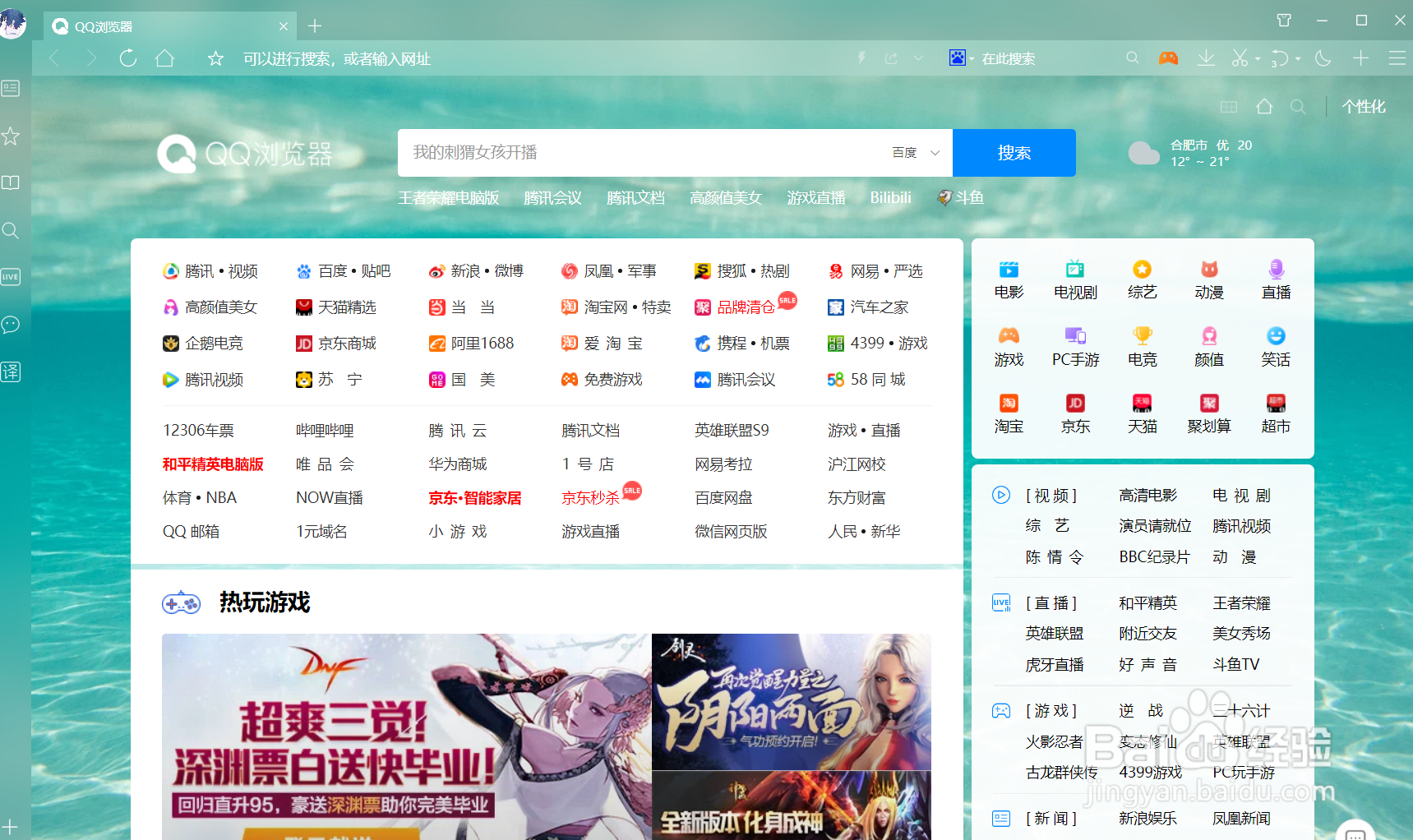This screenshot has width=1413, height=840.
Task: Bookmark page with the star icon
Action: (215, 58)
